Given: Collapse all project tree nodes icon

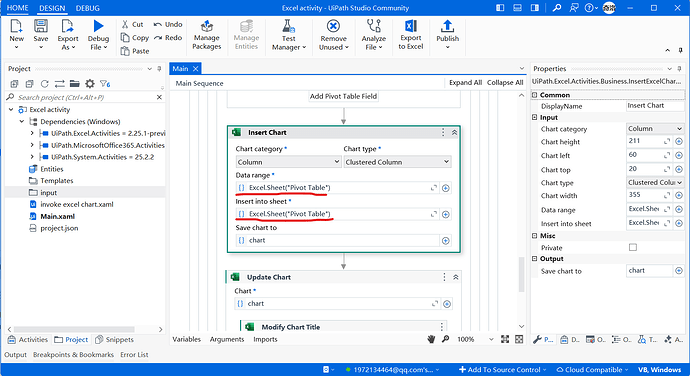Looking at the screenshot, I should click(29, 84).
